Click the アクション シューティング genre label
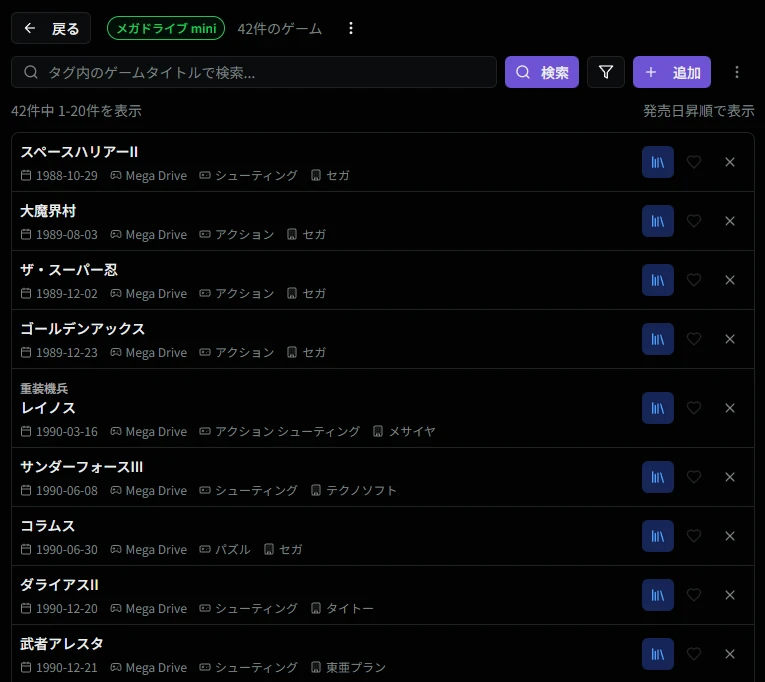Screen dimensions: 765x682 click(287, 431)
